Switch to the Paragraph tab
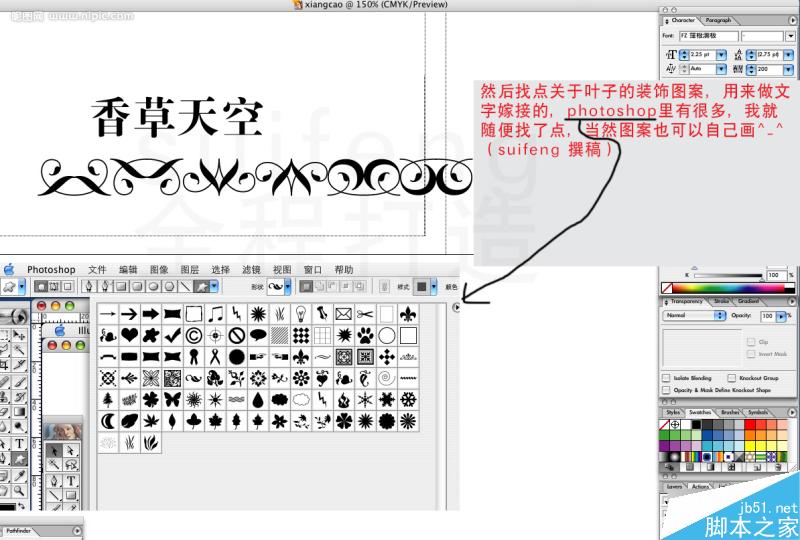 tap(718, 20)
